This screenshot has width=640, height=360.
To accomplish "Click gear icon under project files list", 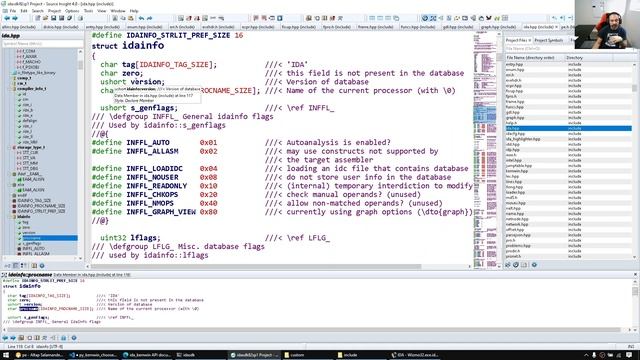I will 534,265.
